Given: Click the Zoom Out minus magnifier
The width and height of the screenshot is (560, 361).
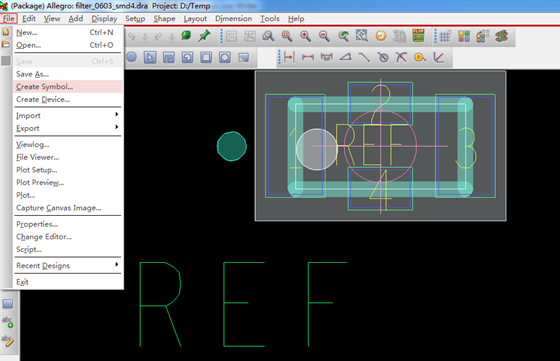Looking at the screenshot, I should (324, 36).
